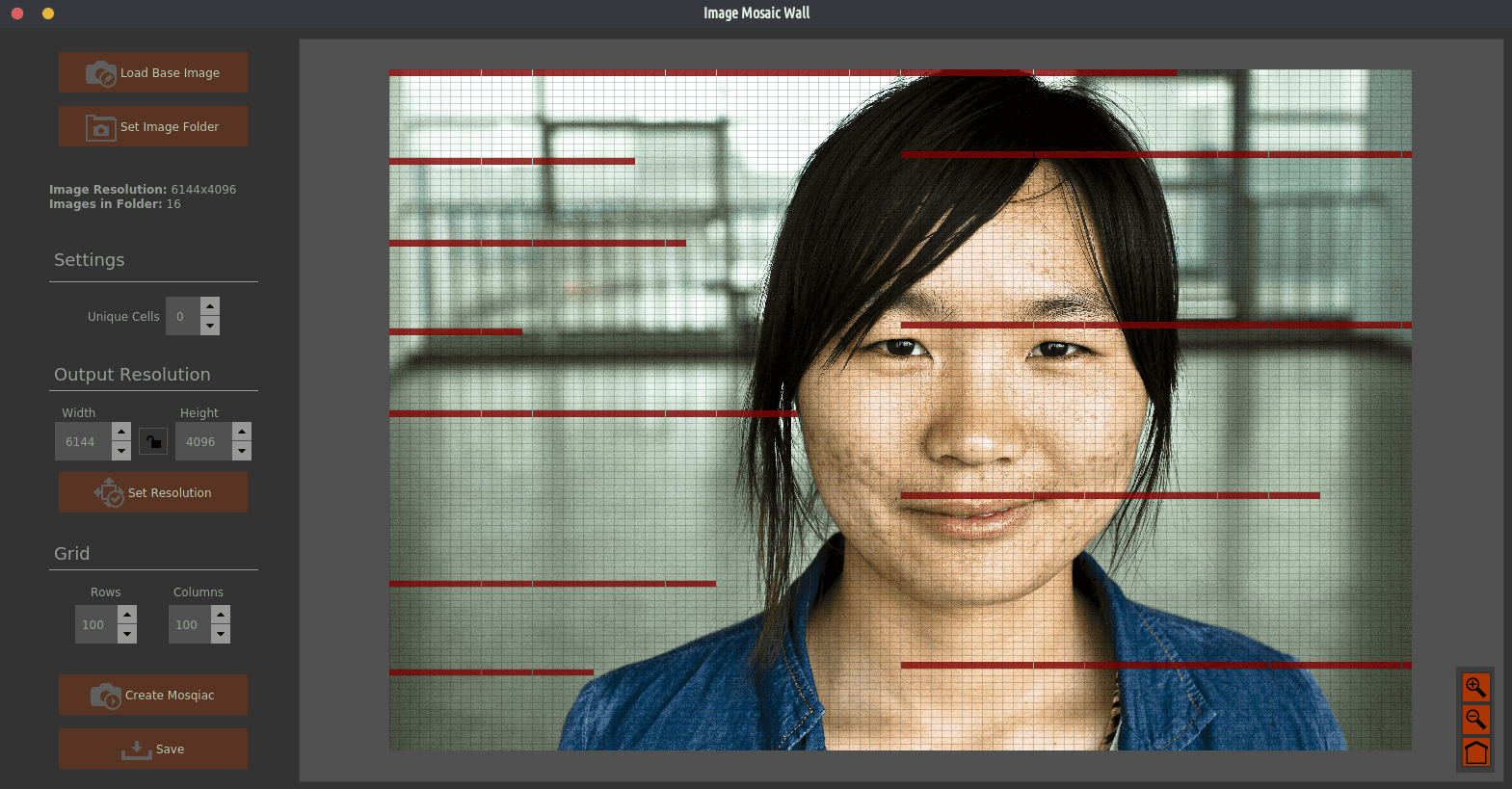Click the Images in Folder: 16 text
This screenshot has height=789, width=1512.
tap(115, 204)
